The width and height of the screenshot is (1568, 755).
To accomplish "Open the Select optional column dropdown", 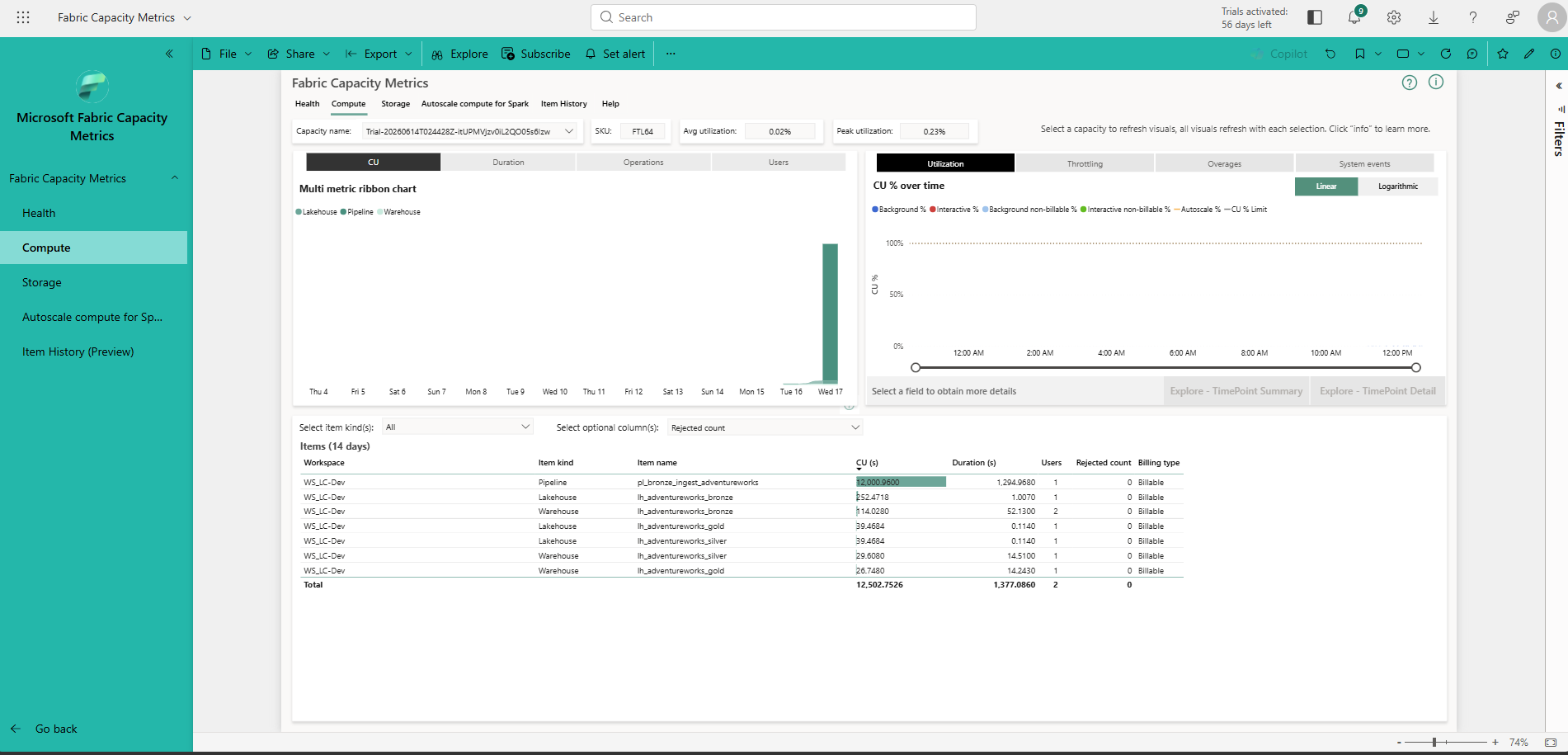I will point(765,427).
